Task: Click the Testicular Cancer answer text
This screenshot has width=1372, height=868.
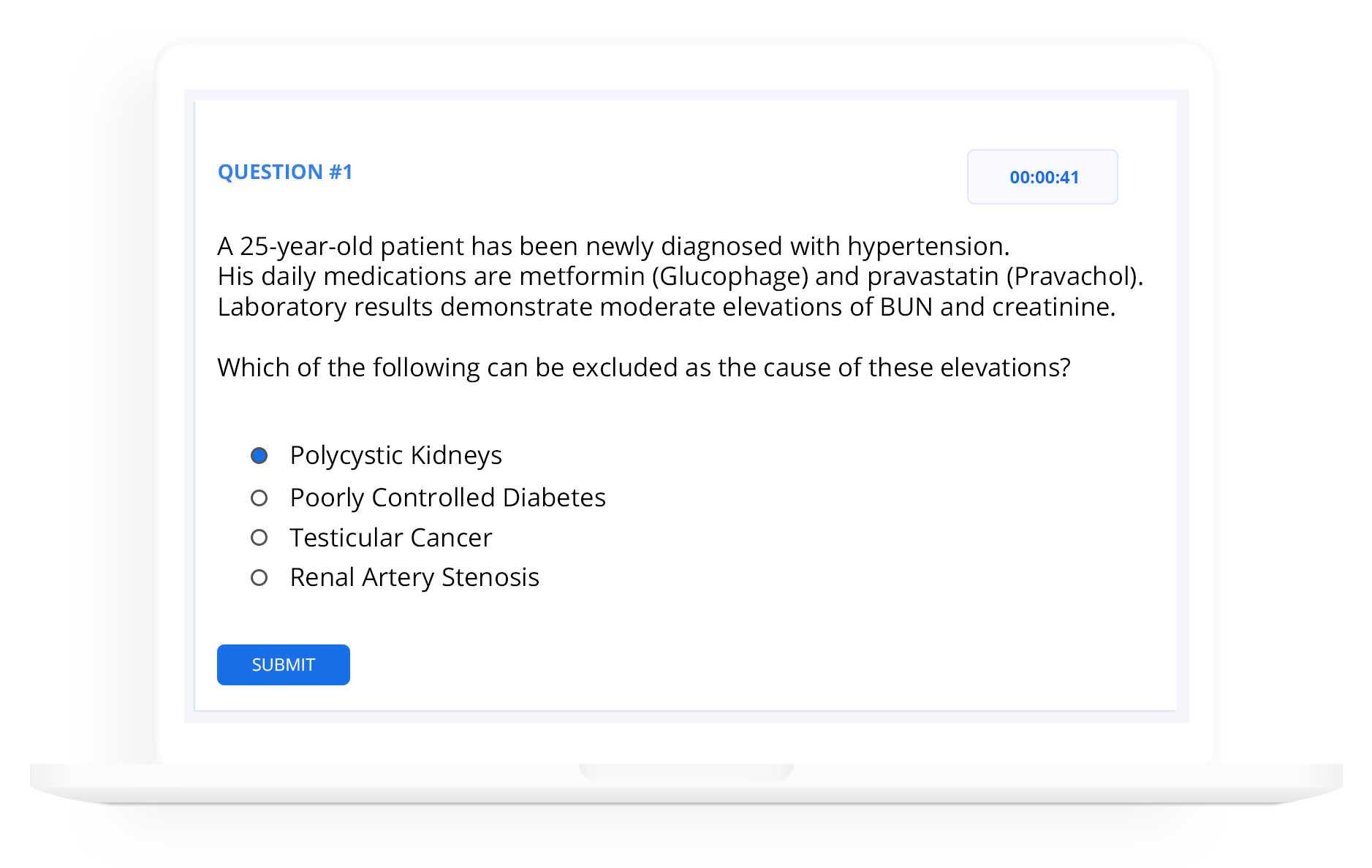Action: [x=391, y=538]
